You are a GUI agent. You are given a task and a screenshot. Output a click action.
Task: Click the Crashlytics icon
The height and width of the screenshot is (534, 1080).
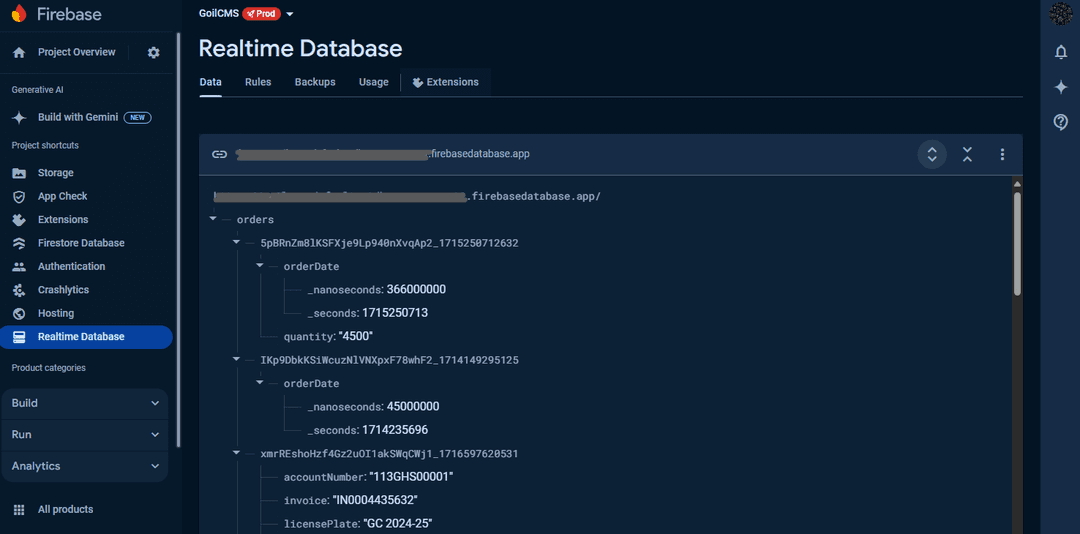[x=19, y=290]
